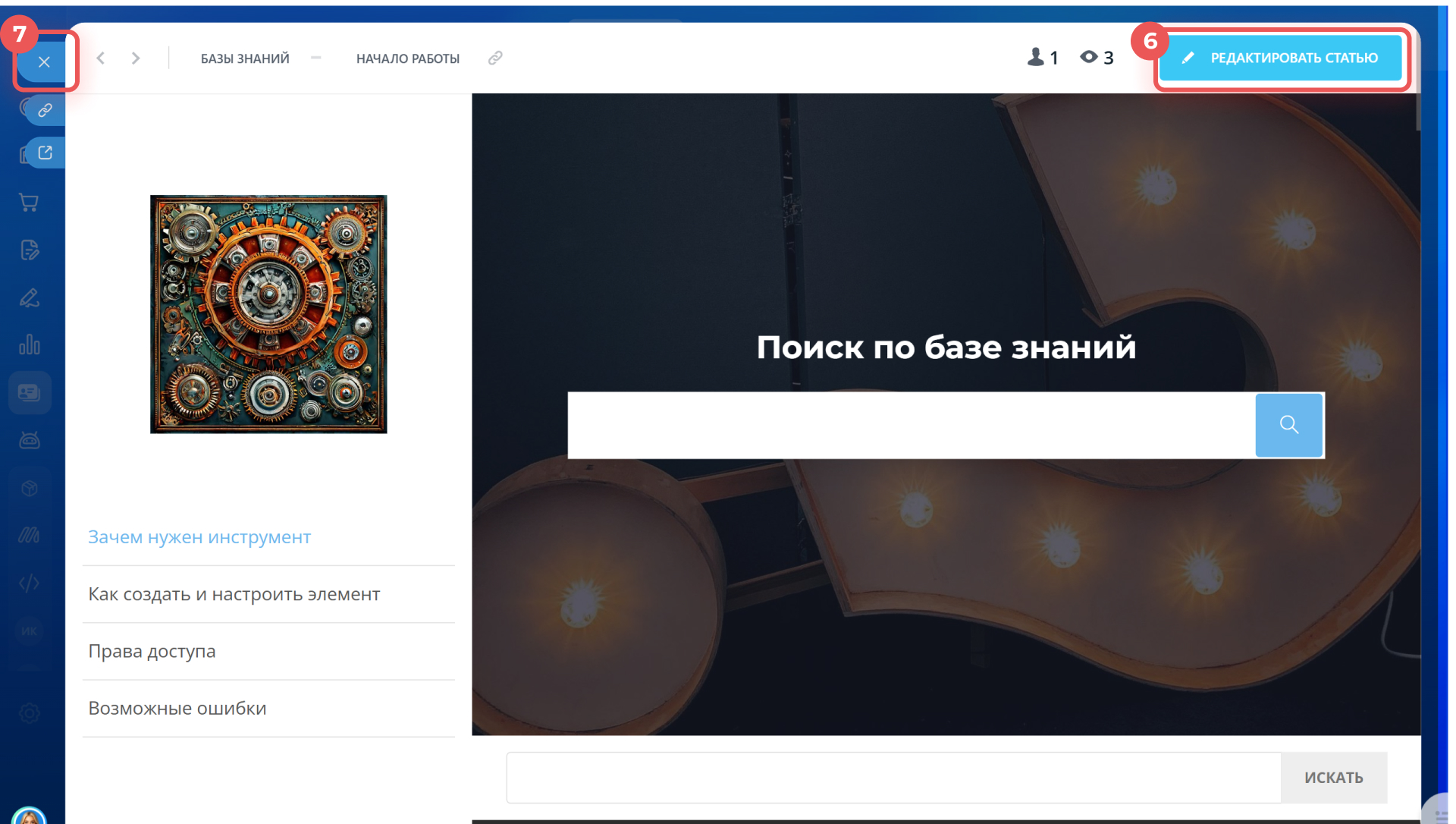Image resolution: width=1456 pixels, height=824 pixels.
Task: Open the bar chart analytics sidebar icon
Action: coord(29,345)
